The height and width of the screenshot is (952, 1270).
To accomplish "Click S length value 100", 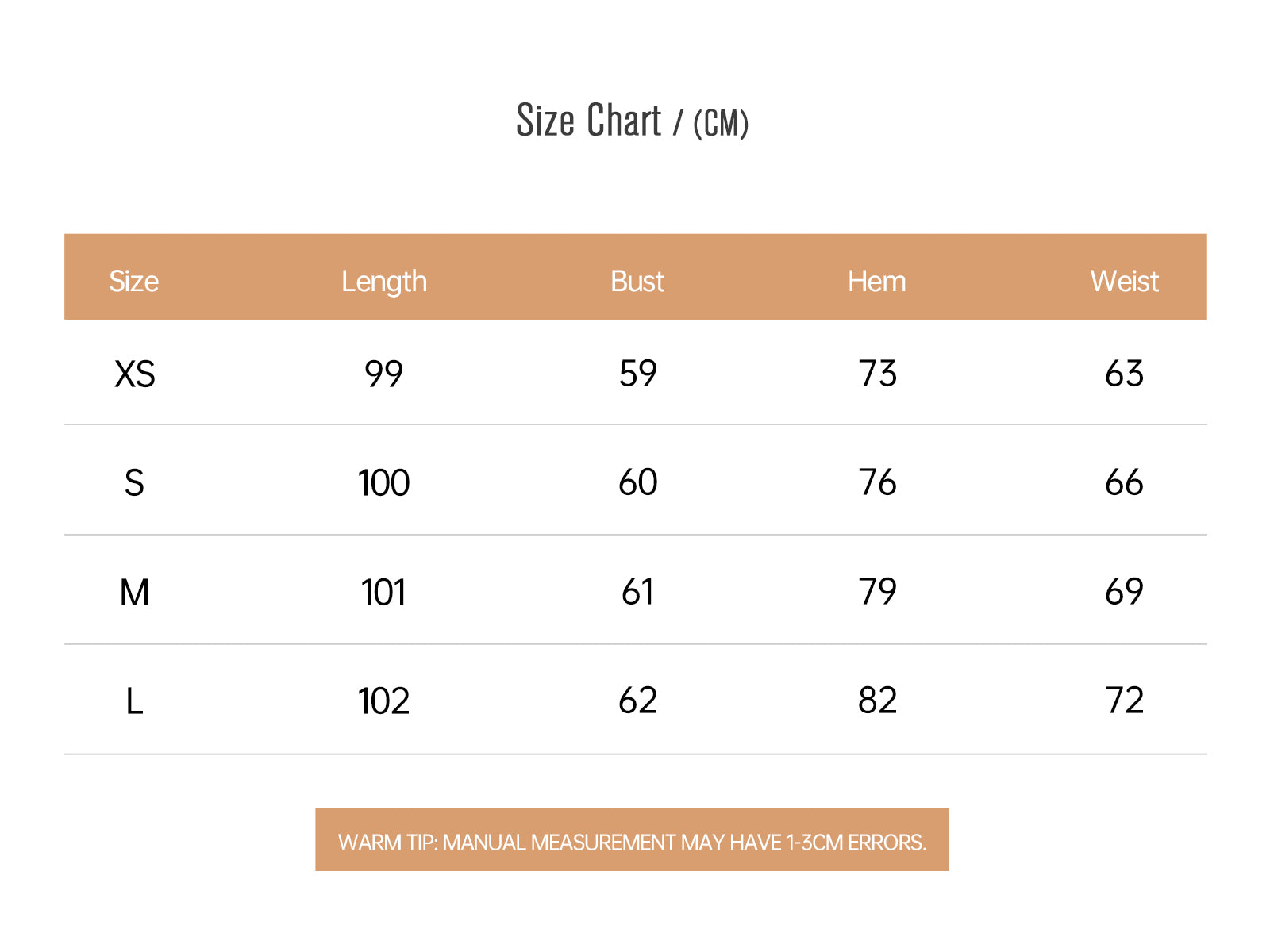I will click(x=384, y=482).
